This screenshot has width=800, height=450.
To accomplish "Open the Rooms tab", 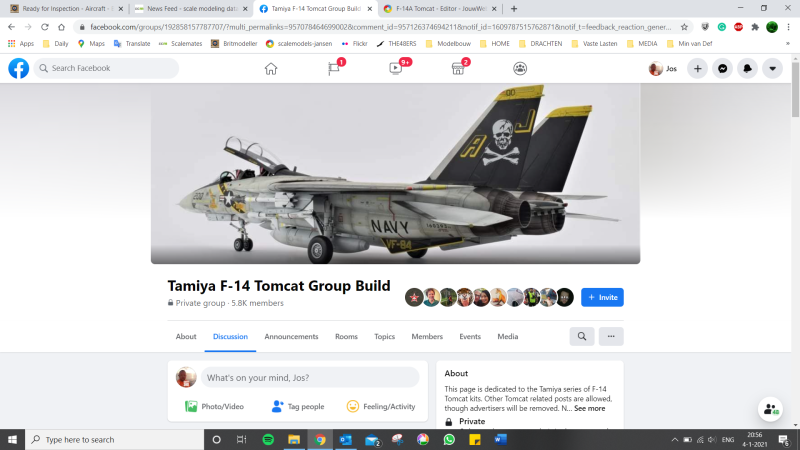I will coord(346,336).
